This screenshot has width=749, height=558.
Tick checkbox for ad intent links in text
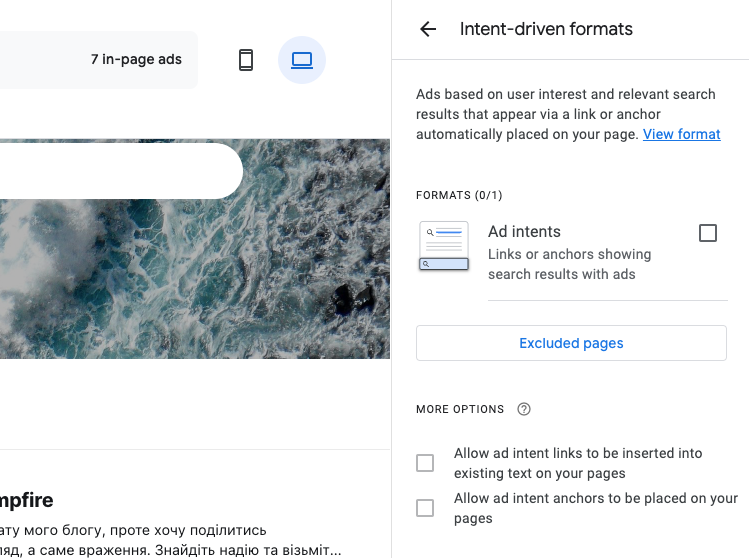coord(425,463)
